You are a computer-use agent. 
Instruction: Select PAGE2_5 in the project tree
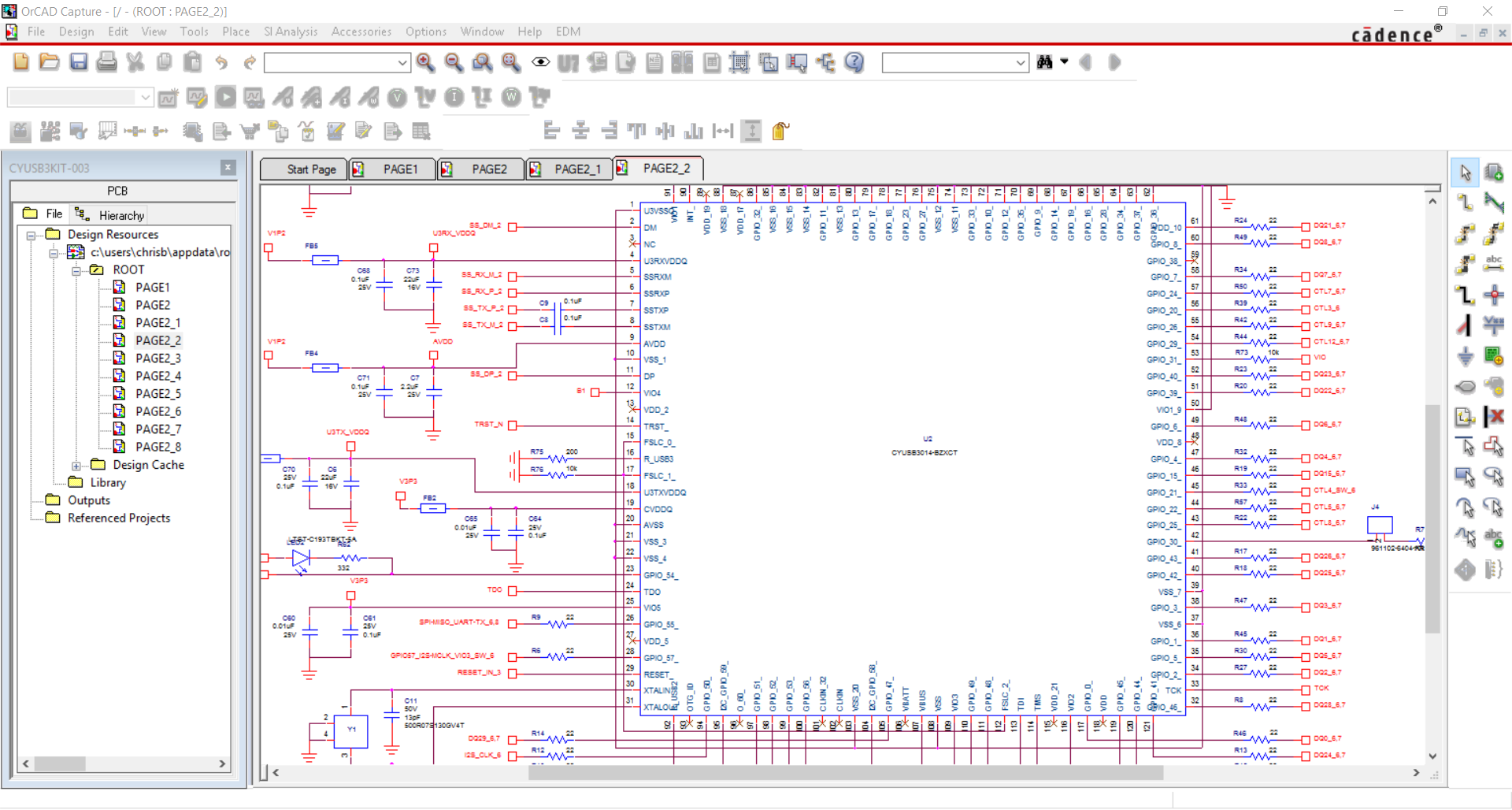pyautogui.click(x=157, y=394)
